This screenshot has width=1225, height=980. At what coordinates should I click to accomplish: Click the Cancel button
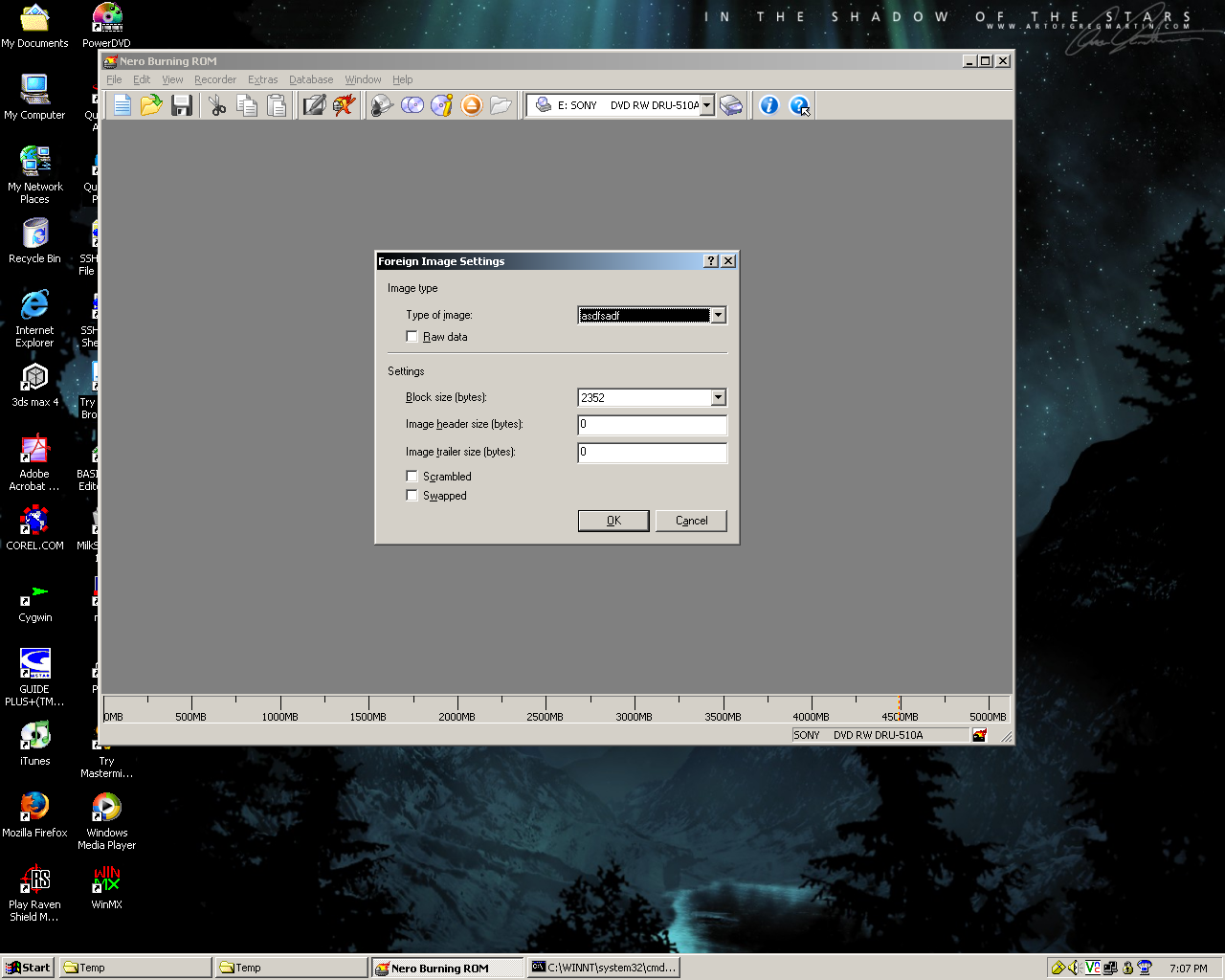pyautogui.click(x=691, y=521)
